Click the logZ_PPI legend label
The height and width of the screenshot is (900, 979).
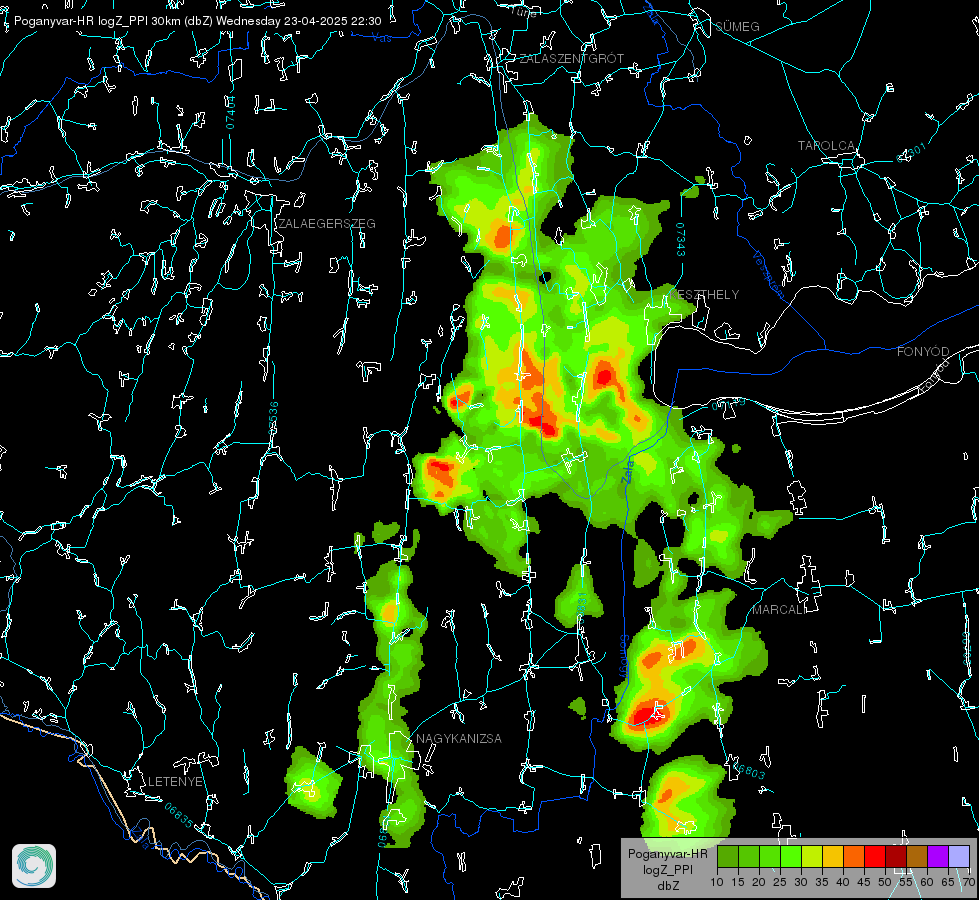pos(667,869)
